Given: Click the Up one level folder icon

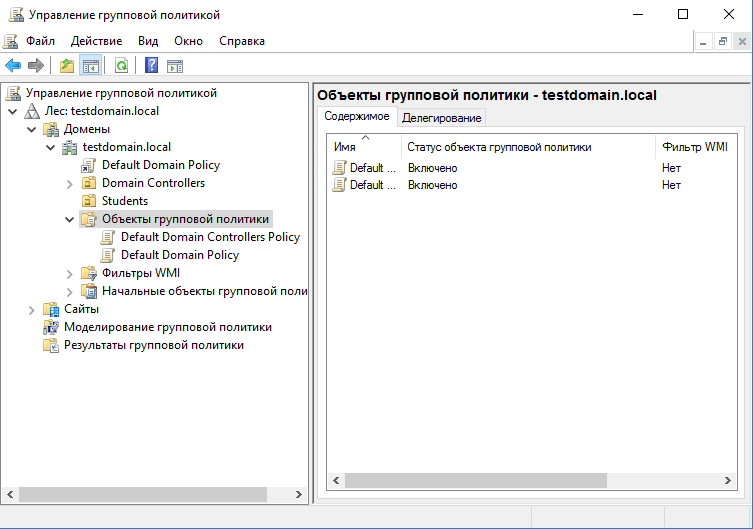Looking at the screenshot, I should (x=67, y=66).
